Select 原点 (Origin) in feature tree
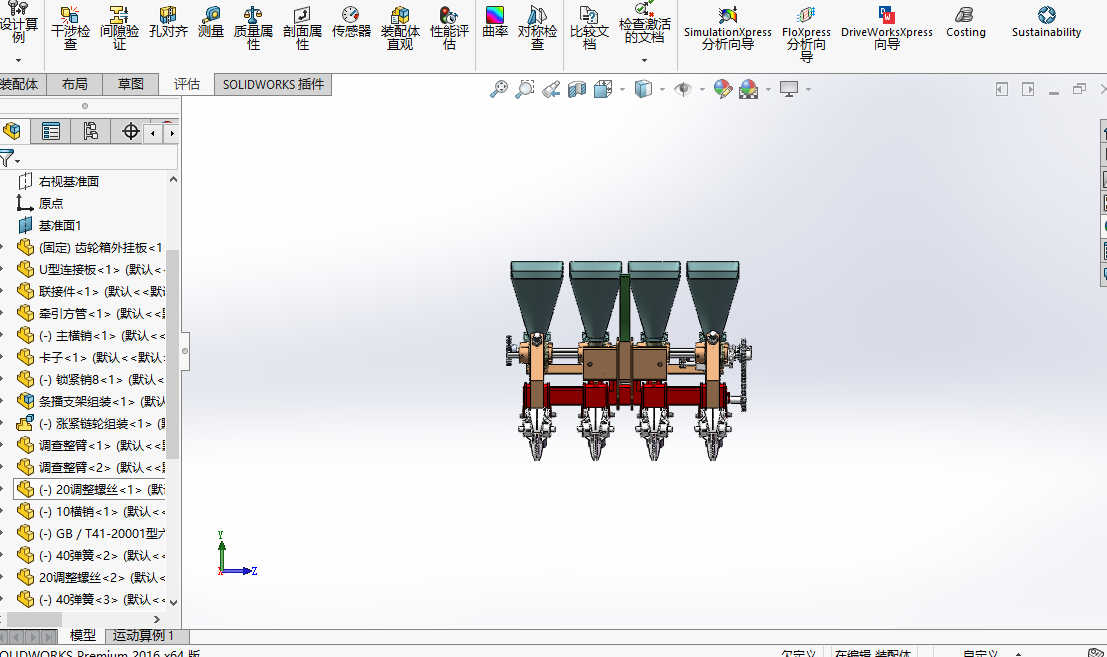This screenshot has width=1107, height=657. click(x=50, y=203)
